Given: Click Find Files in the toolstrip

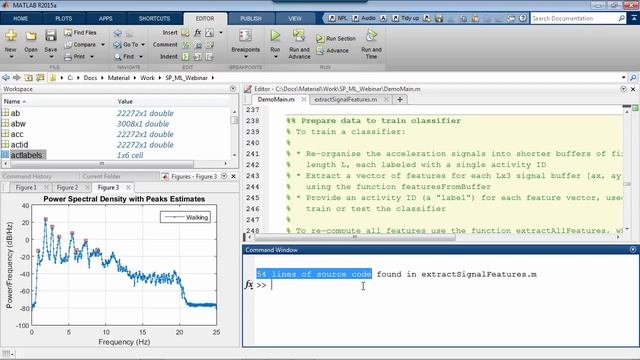Looking at the screenshot, I should click(80, 32).
